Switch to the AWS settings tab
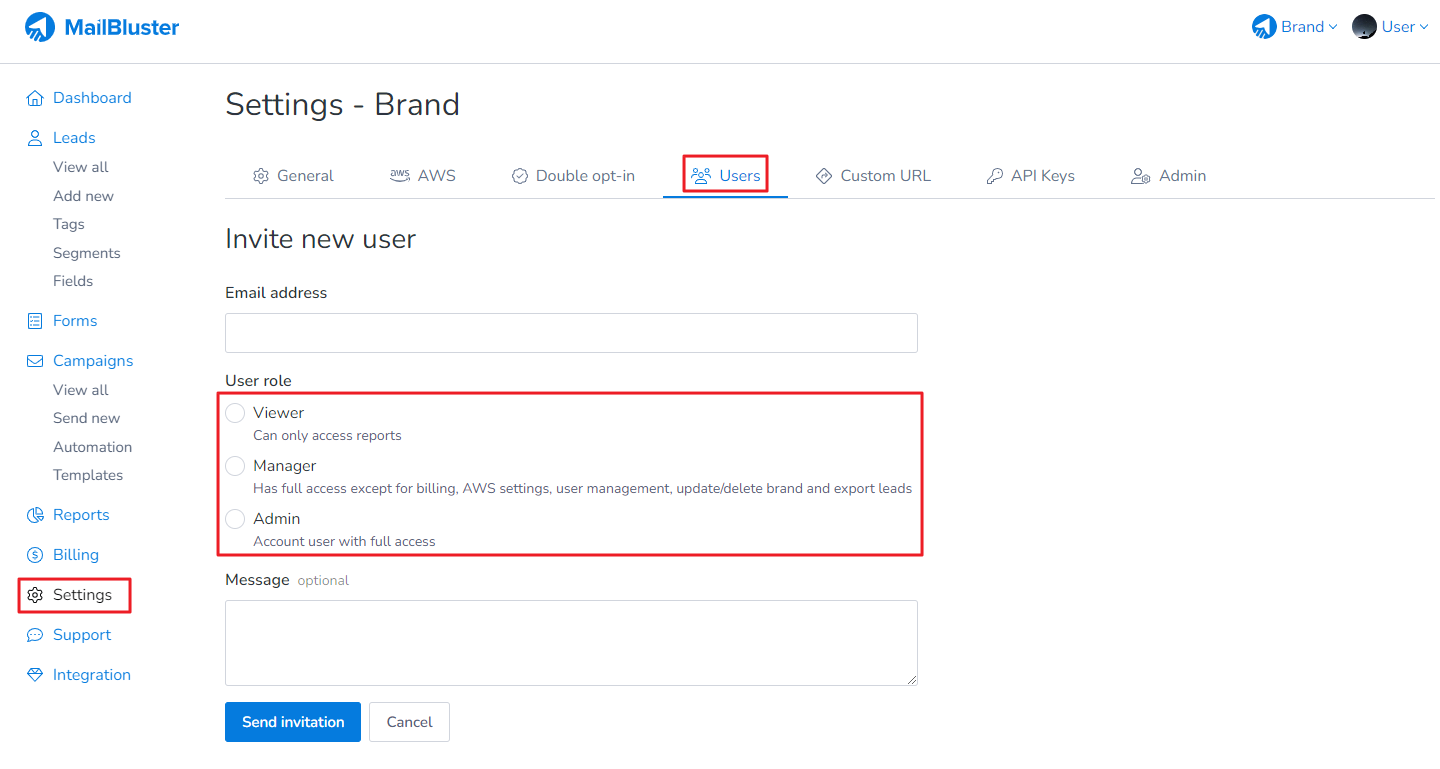 coord(423,176)
